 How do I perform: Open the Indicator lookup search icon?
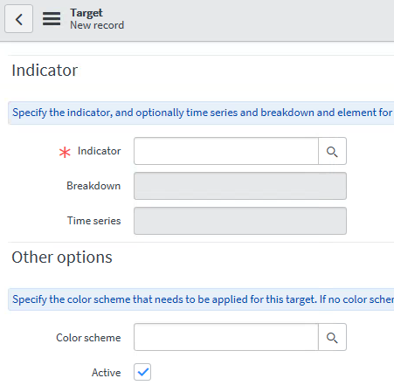332,151
